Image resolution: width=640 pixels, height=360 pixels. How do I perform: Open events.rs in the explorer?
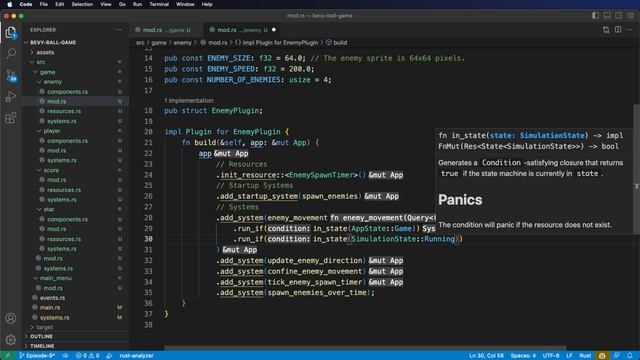point(52,298)
